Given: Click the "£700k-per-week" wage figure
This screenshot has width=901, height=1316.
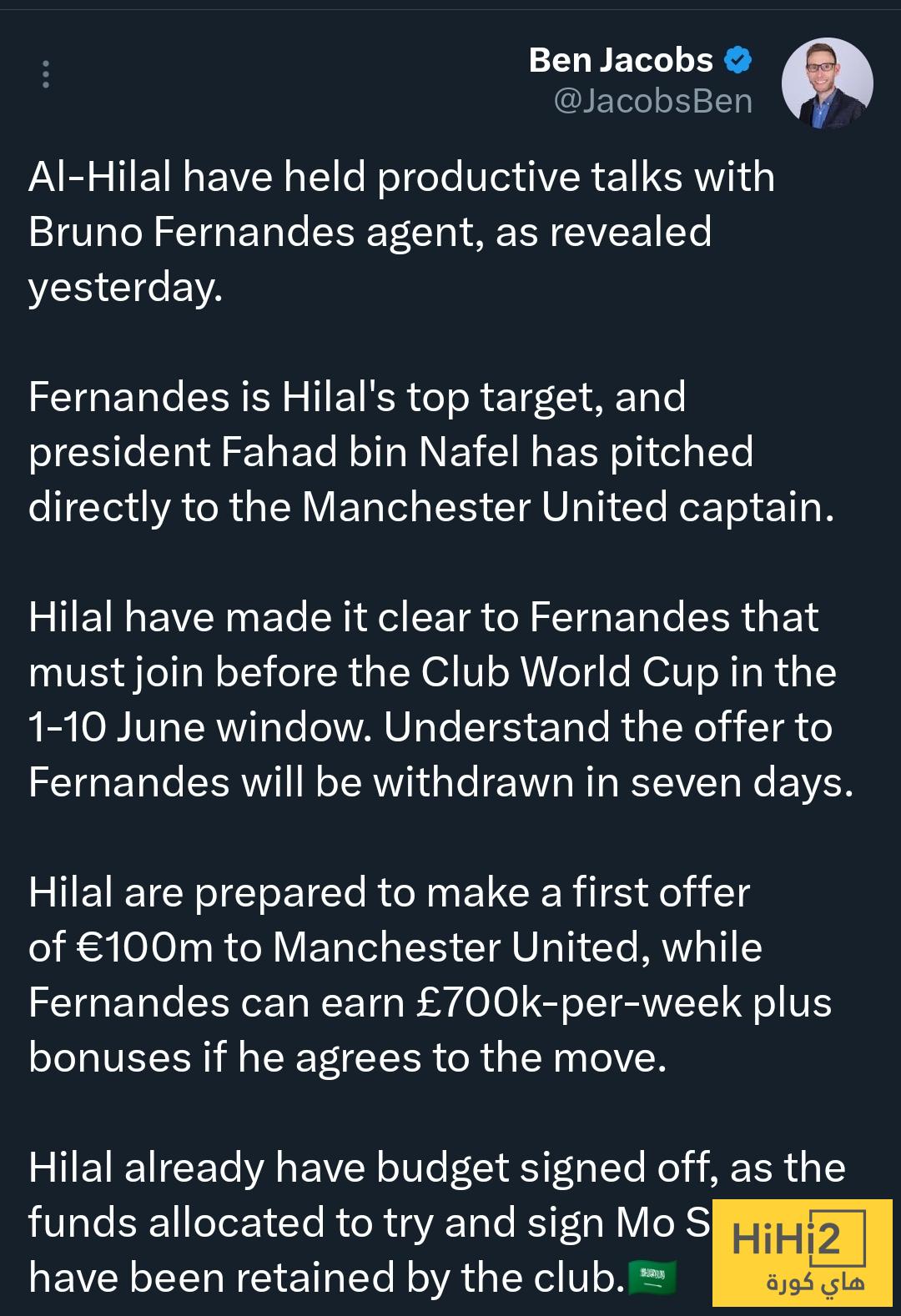Looking at the screenshot, I should [x=579, y=1002].
